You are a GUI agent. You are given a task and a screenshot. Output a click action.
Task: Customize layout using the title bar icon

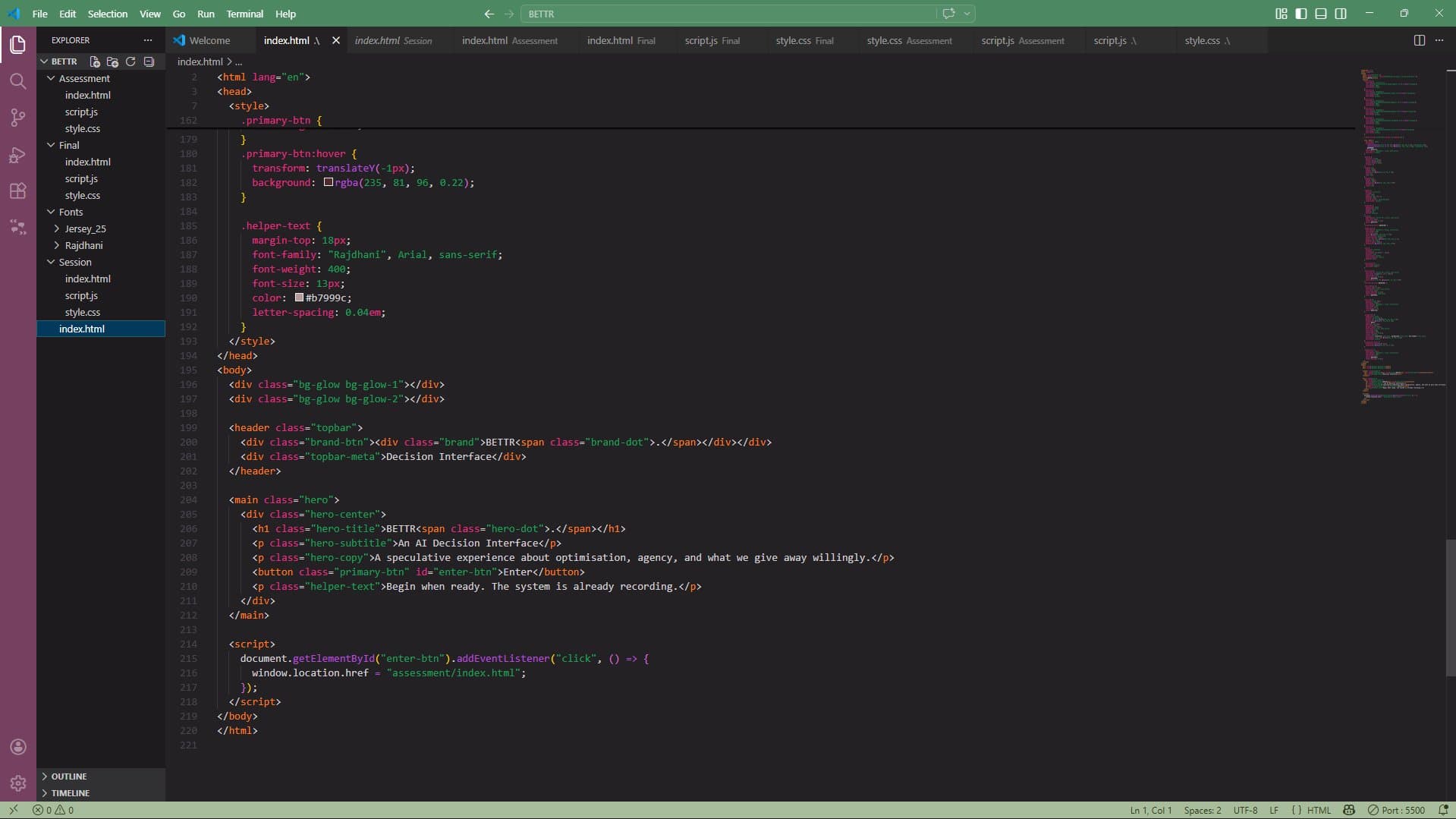pos(1281,14)
